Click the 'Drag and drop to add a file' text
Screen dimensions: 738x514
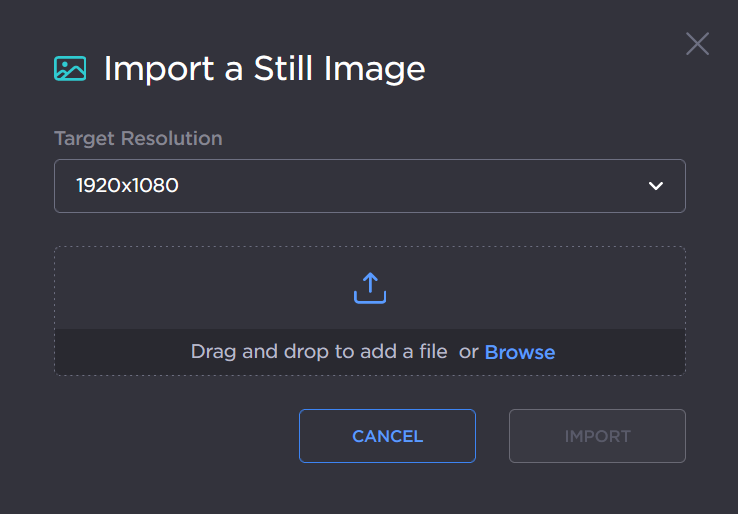(x=318, y=352)
